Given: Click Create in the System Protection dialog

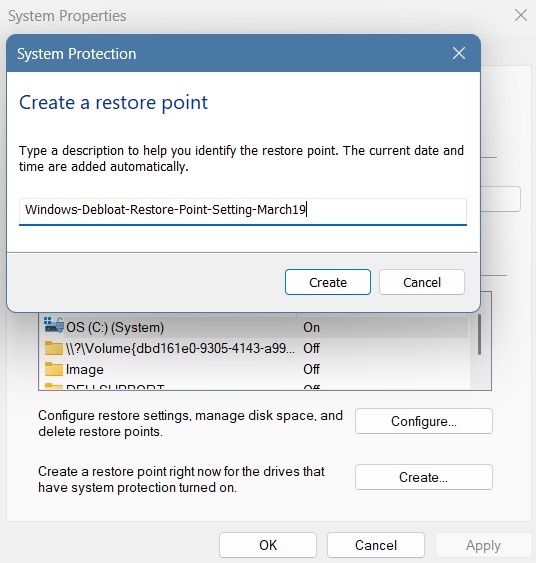Looking at the screenshot, I should pyautogui.click(x=328, y=282).
